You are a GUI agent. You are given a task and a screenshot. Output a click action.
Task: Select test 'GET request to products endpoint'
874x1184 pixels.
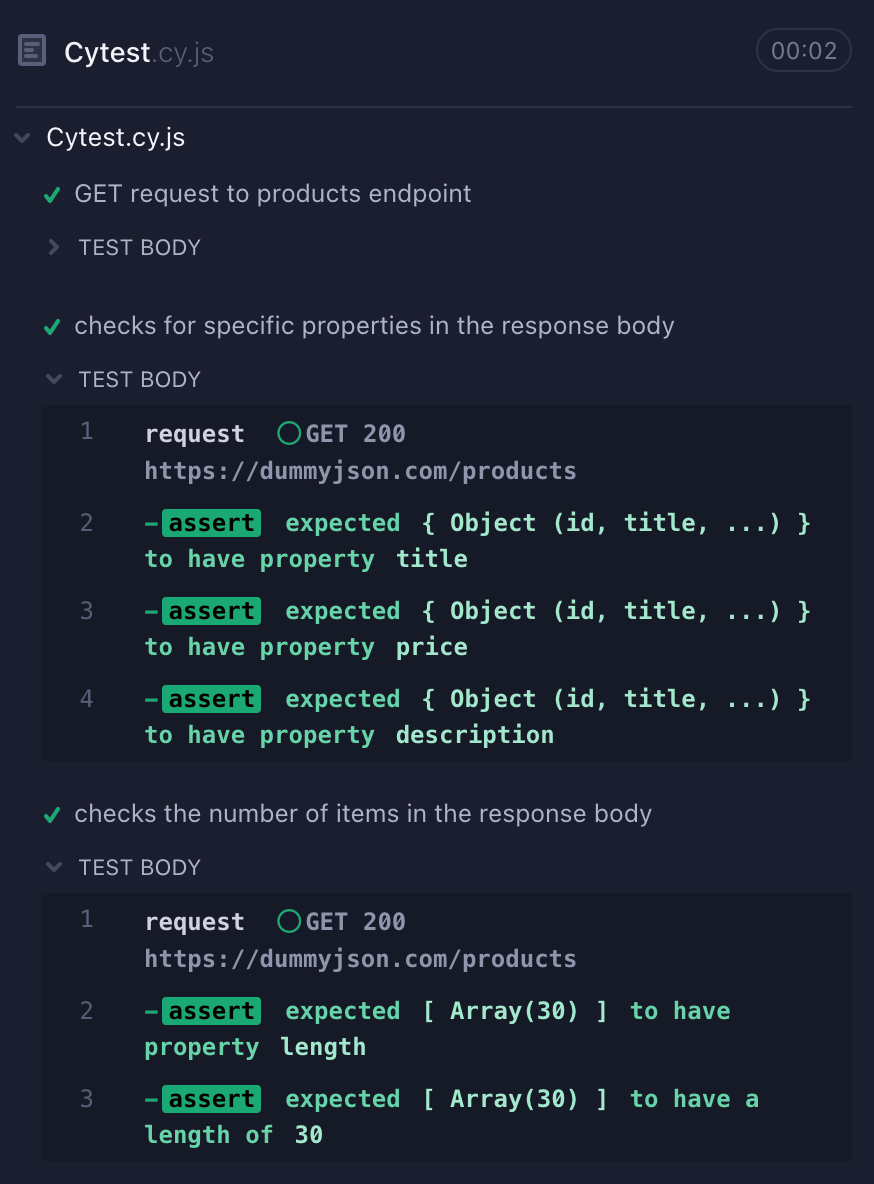point(273,194)
